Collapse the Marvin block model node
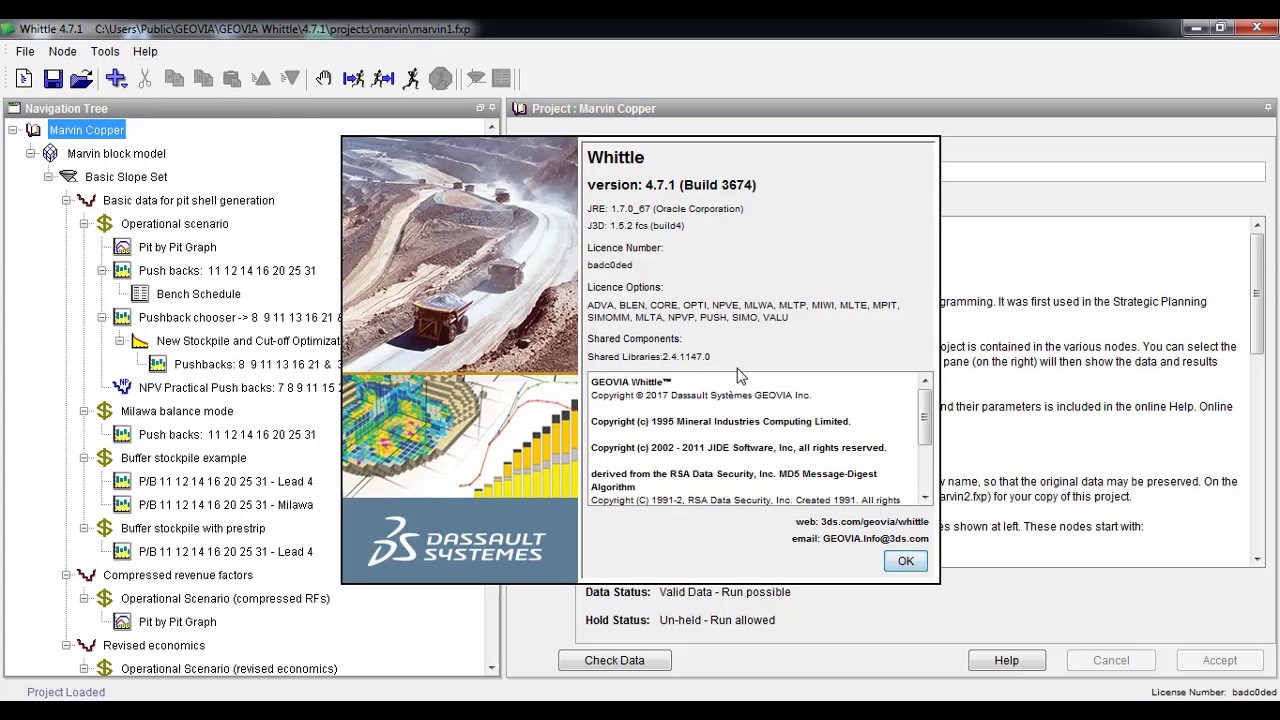This screenshot has width=1280, height=720. click(30, 153)
